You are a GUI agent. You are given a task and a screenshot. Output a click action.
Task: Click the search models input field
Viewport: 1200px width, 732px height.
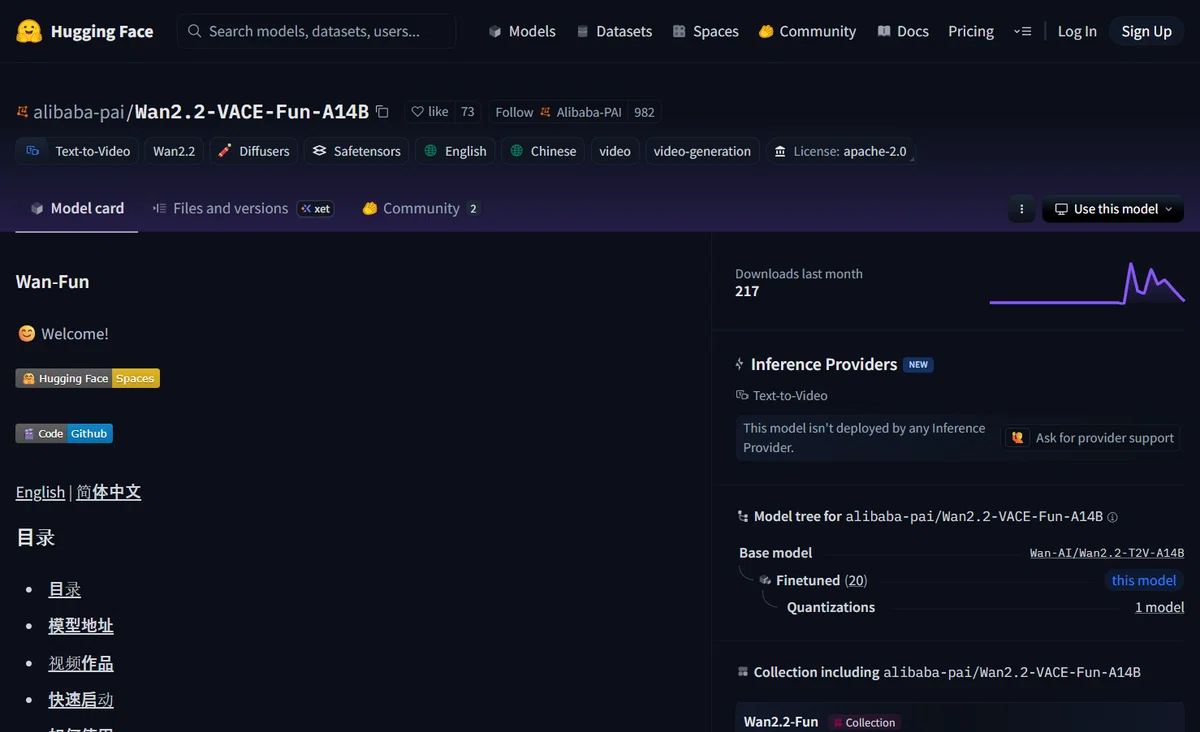(x=317, y=31)
